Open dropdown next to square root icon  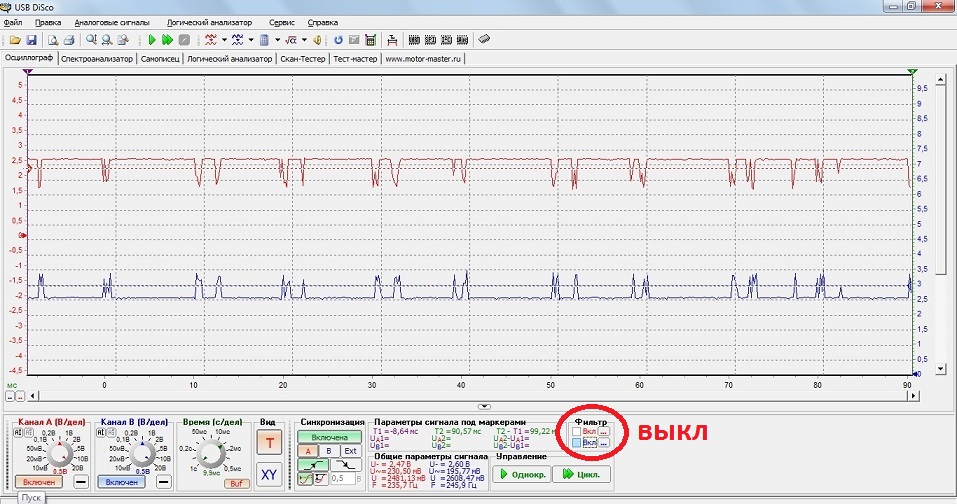[x=304, y=40]
